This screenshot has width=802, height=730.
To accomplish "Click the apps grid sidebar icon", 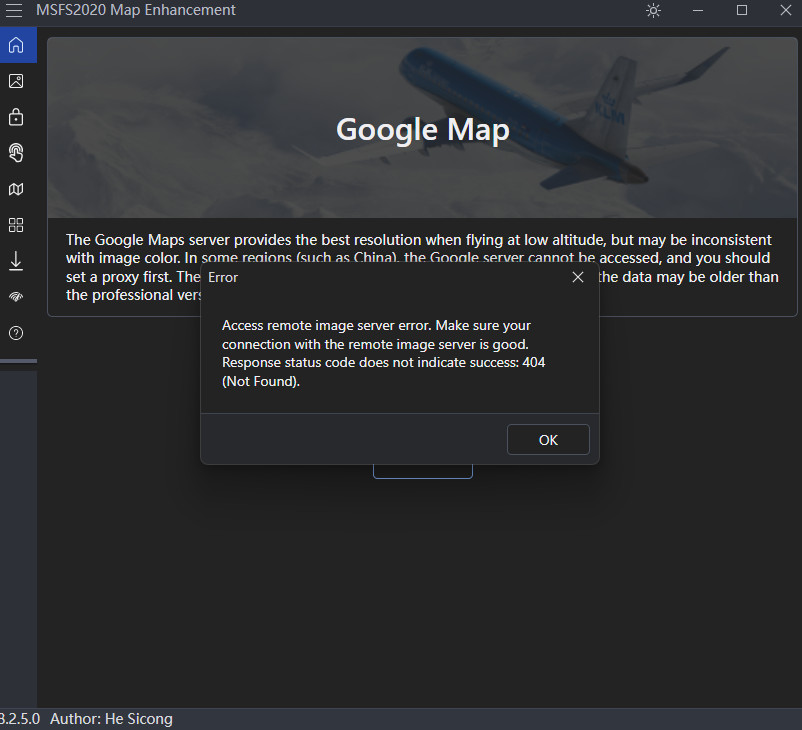I will tap(16, 225).
